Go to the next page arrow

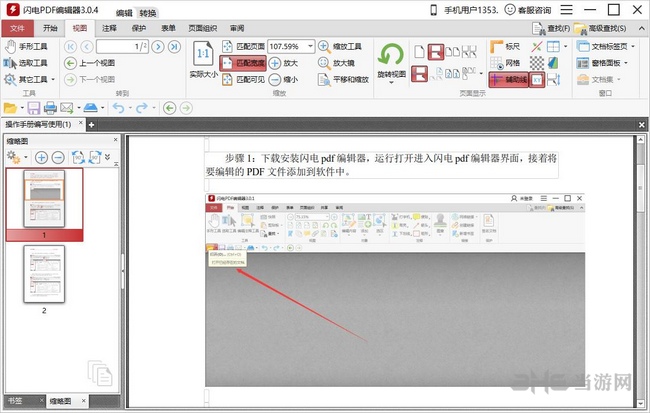pos(158,46)
